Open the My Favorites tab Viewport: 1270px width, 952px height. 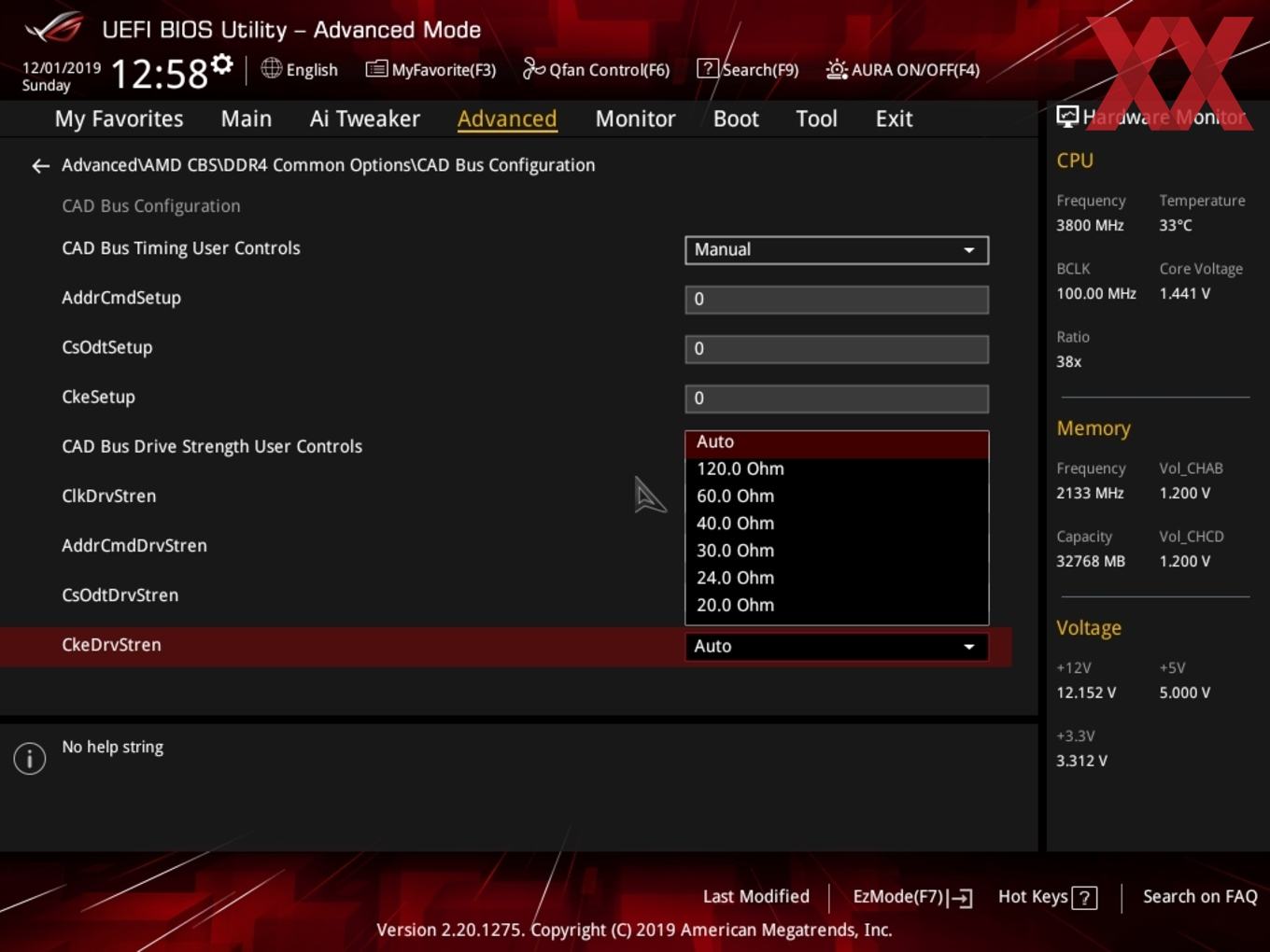pos(119,119)
